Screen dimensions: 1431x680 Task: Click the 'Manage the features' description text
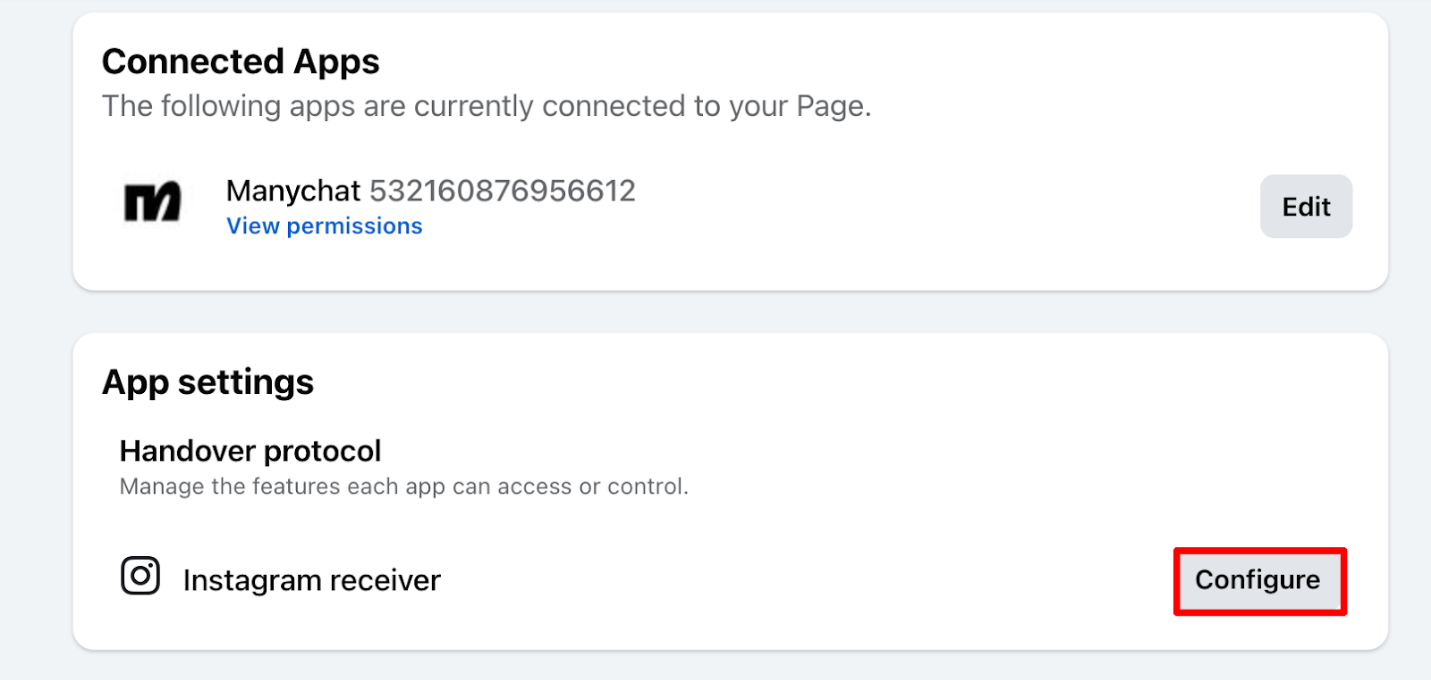[404, 488]
